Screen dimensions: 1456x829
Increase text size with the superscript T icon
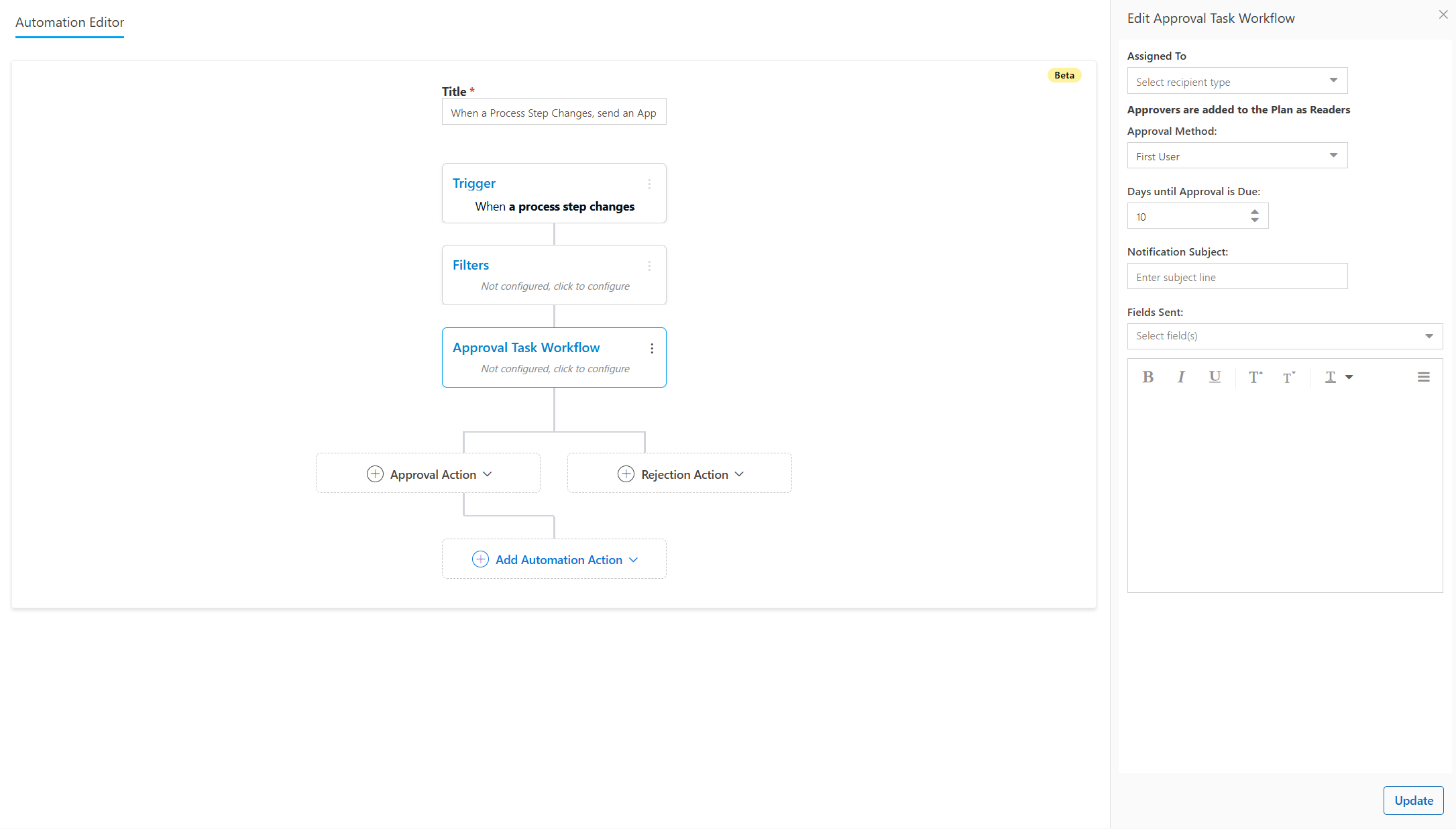click(1255, 377)
